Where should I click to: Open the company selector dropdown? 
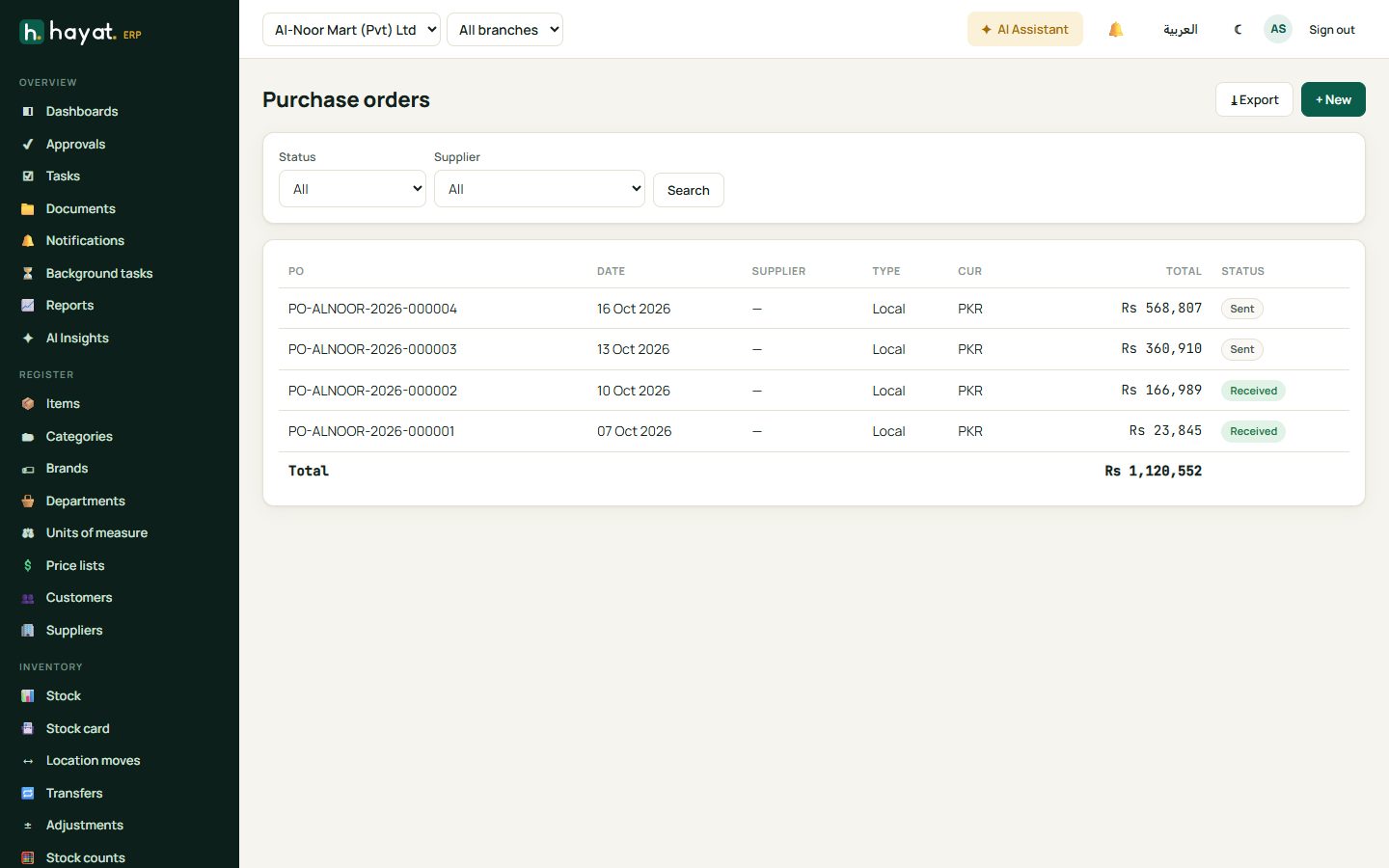351,30
